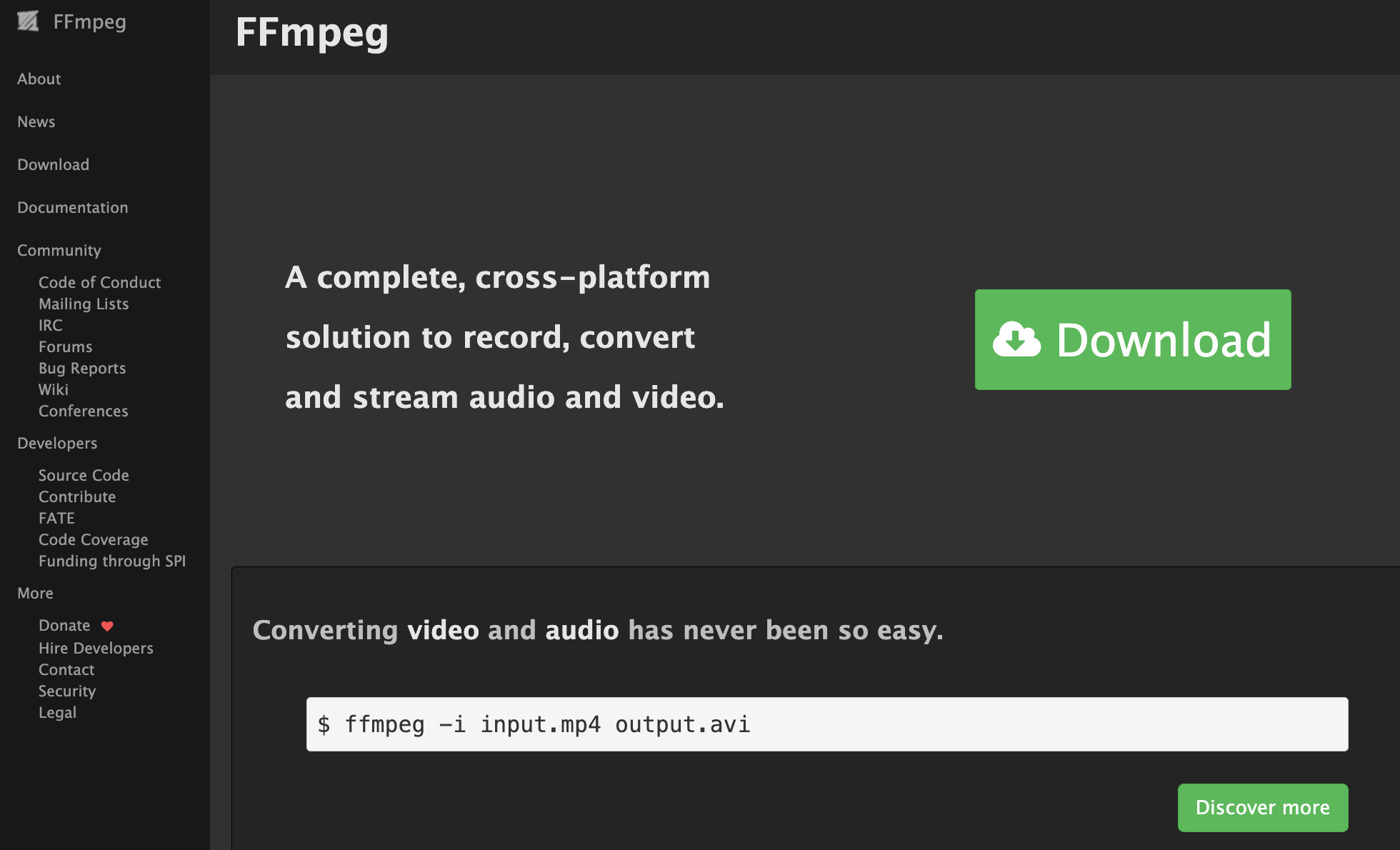Viewport: 1400px width, 850px height.
Task: Go to Download in the sidebar
Action: (x=54, y=164)
